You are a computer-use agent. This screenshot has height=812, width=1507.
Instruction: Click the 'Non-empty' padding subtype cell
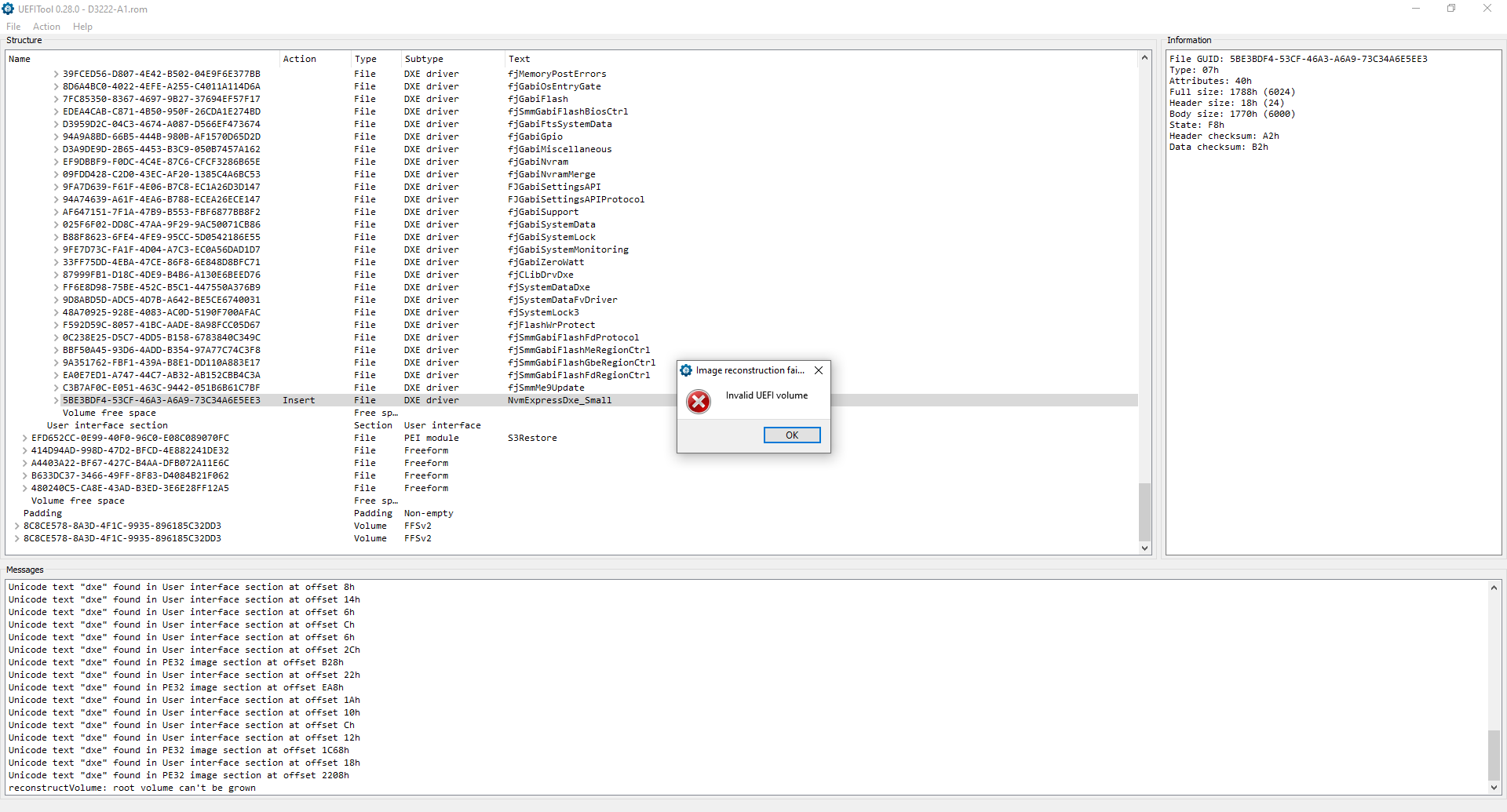point(429,513)
